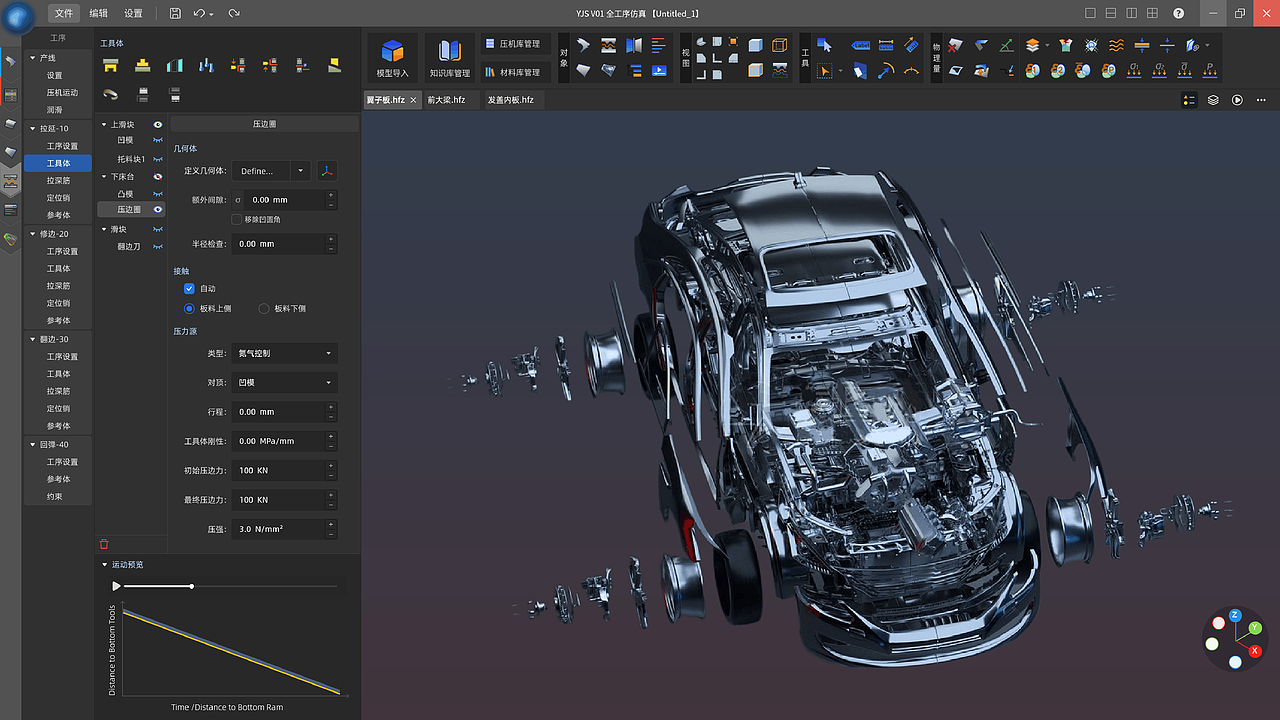1280x720 pixels.
Task: Click the orange wave lines icon
Action: click(1116, 45)
